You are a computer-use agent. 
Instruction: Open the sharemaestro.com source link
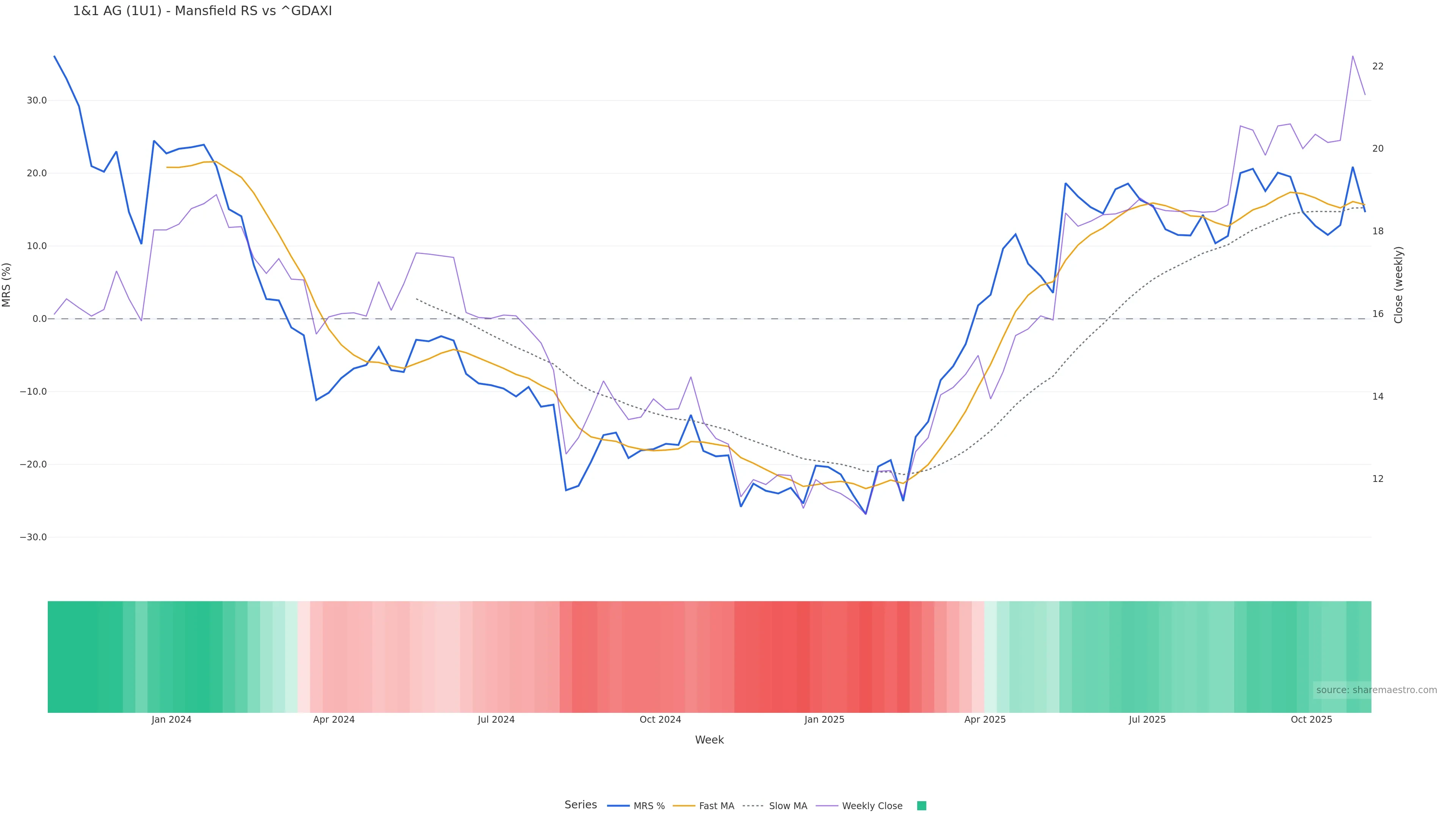pos(1376,690)
